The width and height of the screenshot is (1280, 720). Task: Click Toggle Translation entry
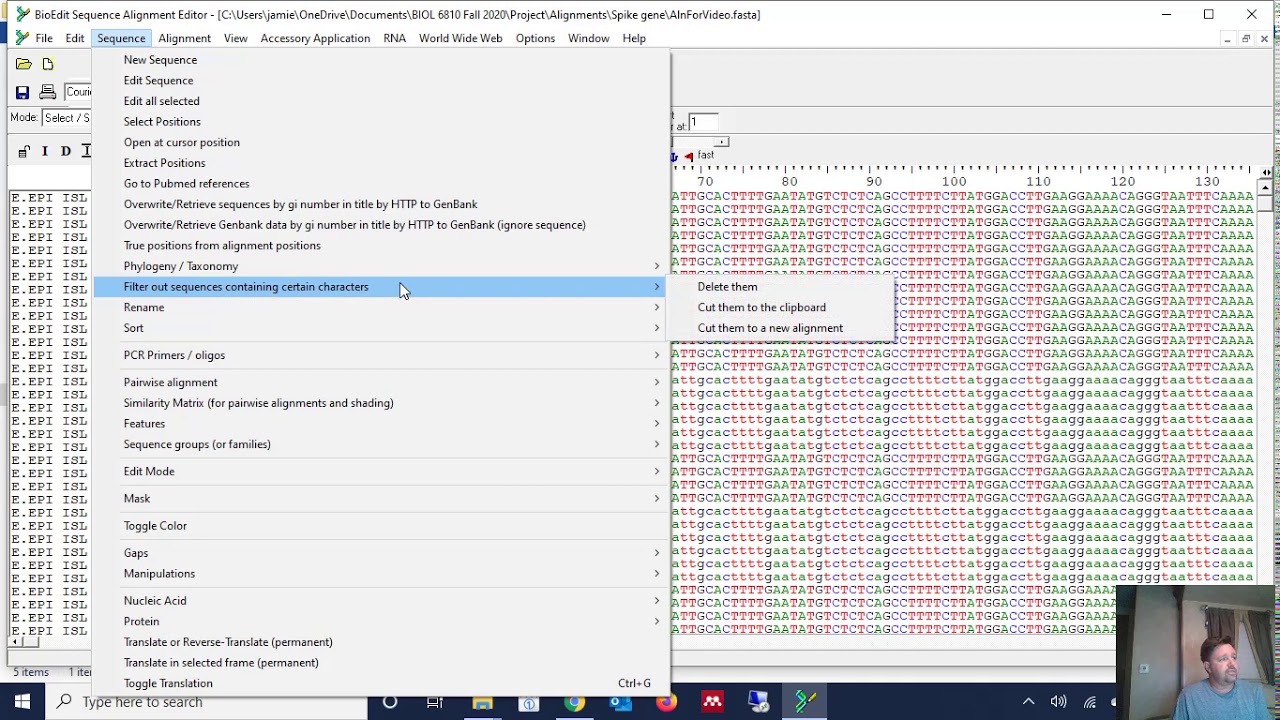tap(381, 683)
